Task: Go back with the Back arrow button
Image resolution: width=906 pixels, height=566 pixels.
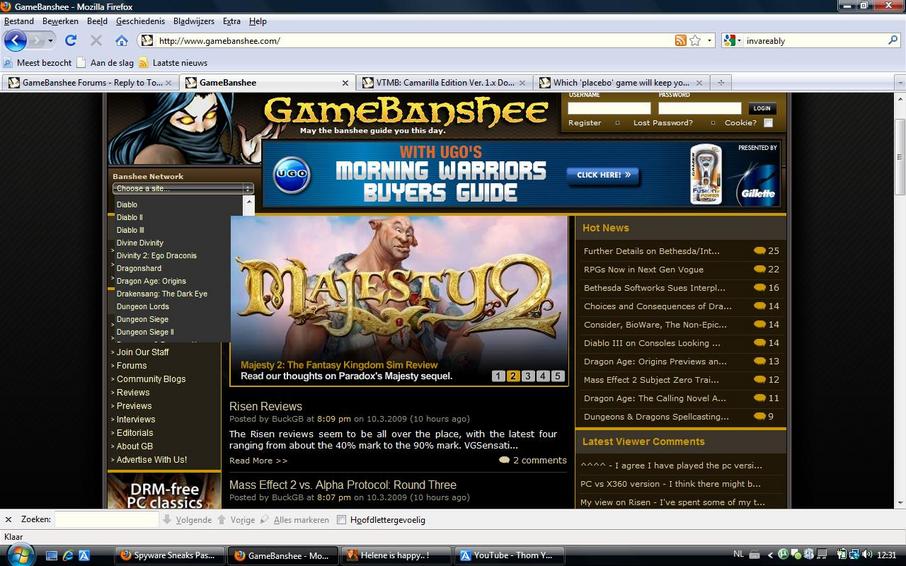Action: [15, 41]
